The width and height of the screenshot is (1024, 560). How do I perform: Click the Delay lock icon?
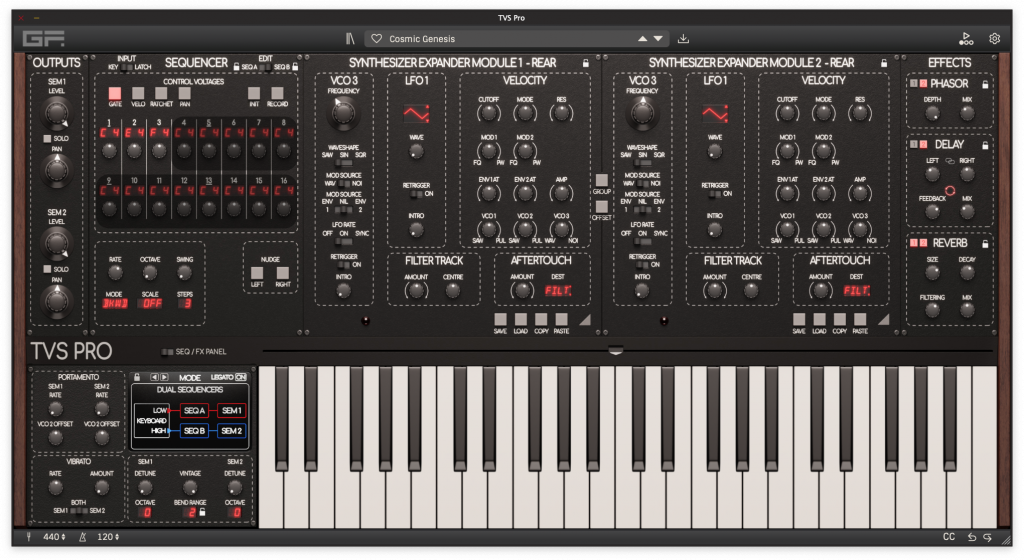[985, 145]
